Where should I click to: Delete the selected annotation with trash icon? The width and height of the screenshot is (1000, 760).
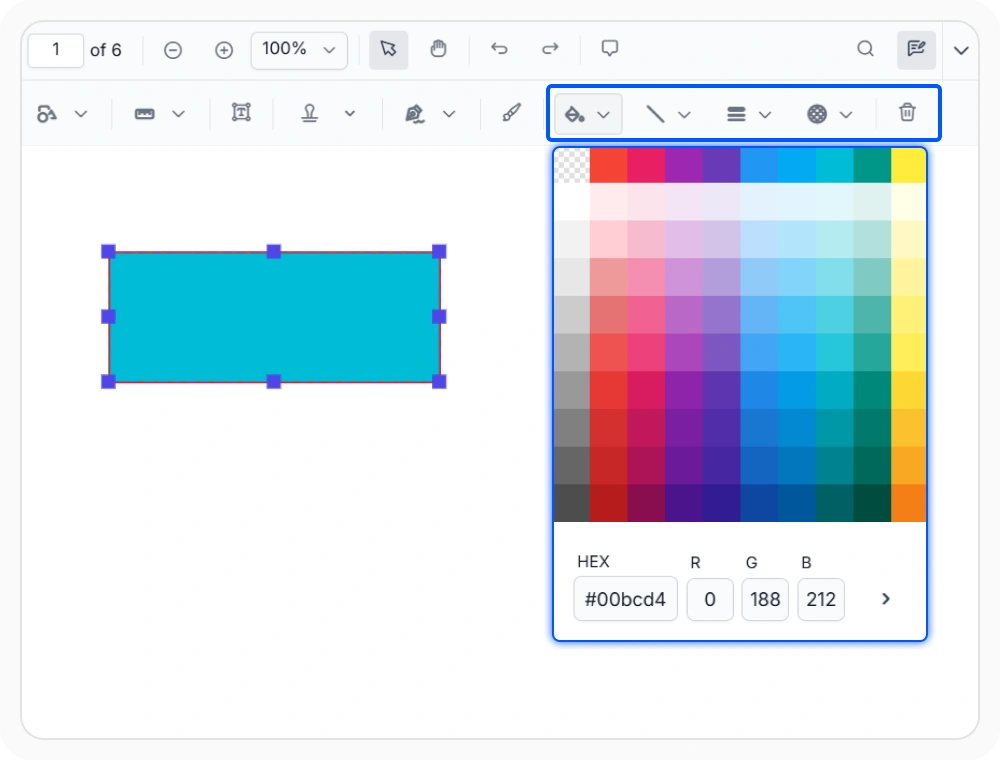907,113
